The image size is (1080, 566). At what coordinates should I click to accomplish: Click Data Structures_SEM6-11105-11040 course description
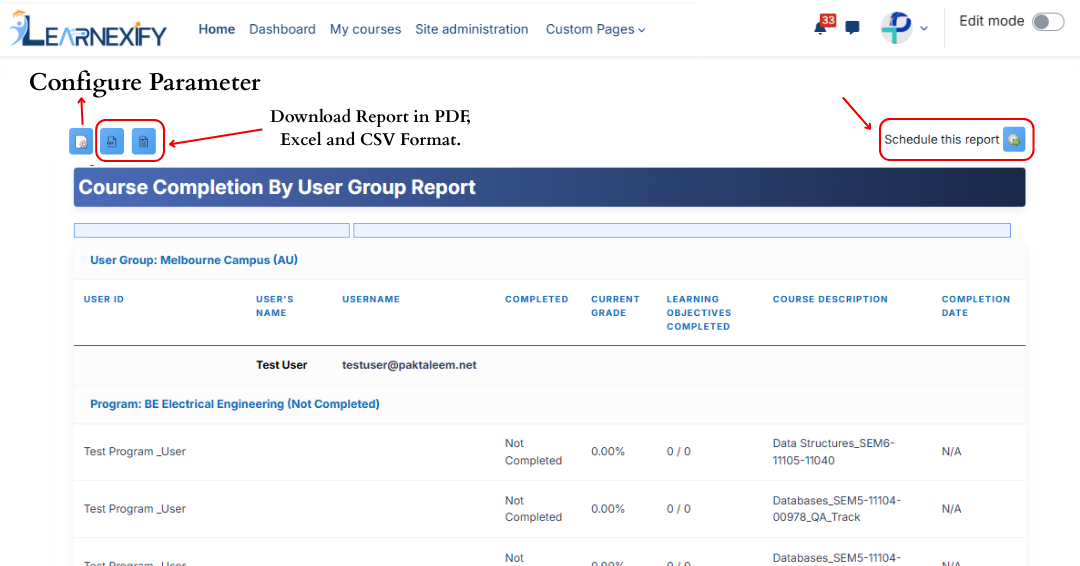tap(833, 452)
